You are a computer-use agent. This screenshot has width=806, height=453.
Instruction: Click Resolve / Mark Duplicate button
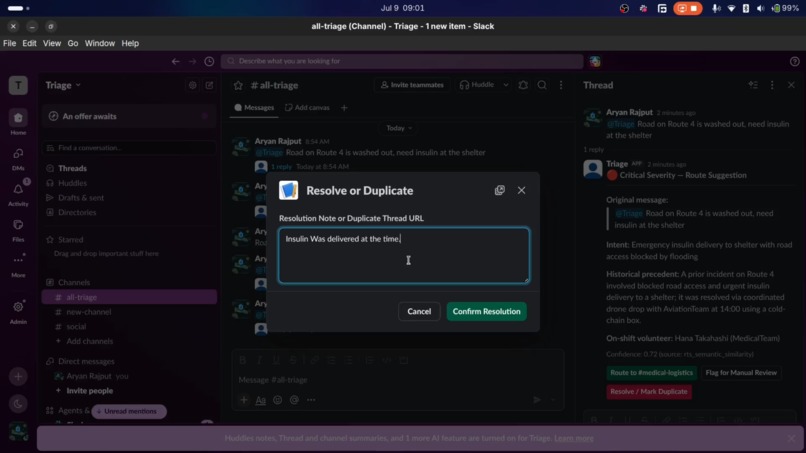[649, 391]
